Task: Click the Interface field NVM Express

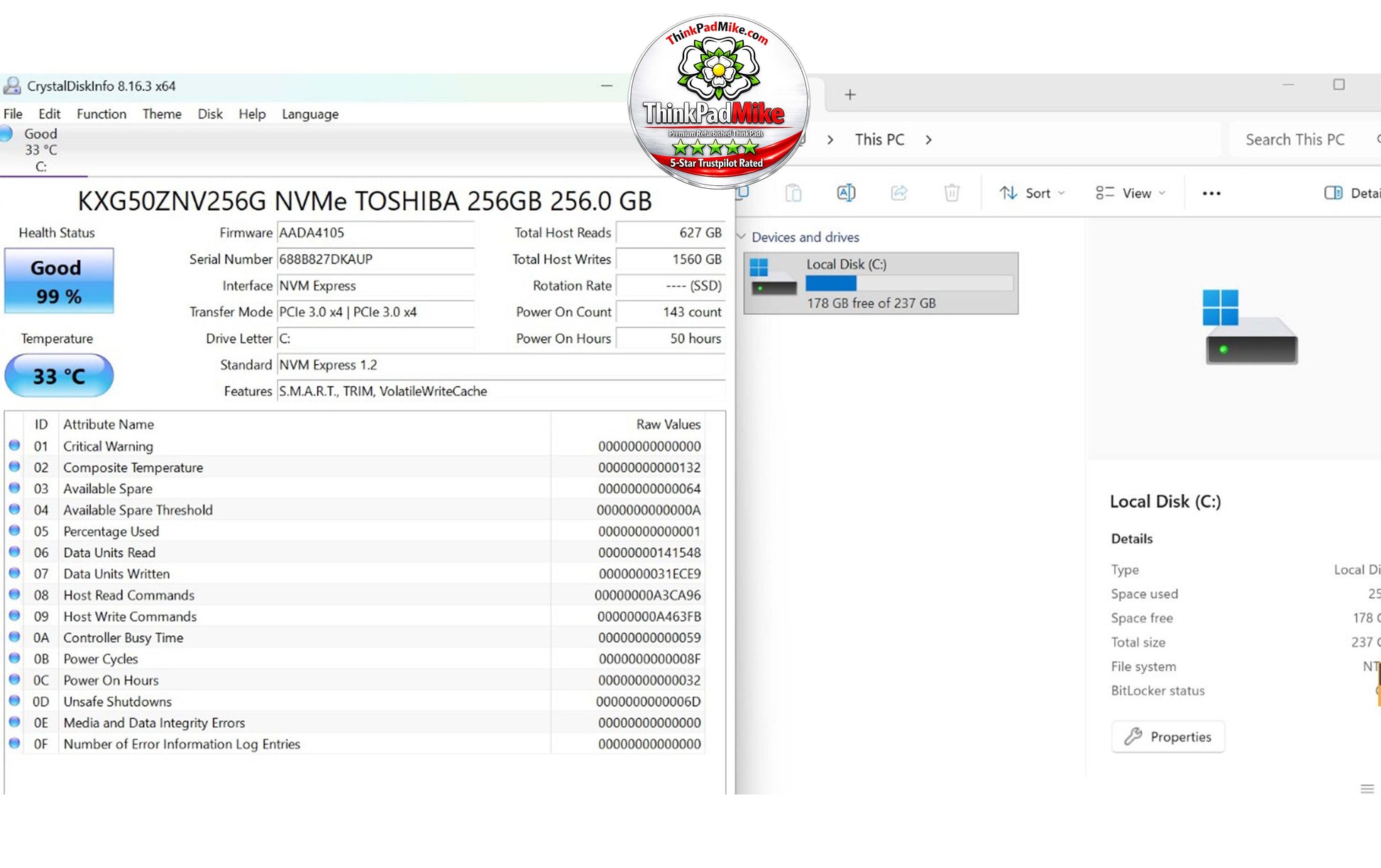Action: point(375,285)
